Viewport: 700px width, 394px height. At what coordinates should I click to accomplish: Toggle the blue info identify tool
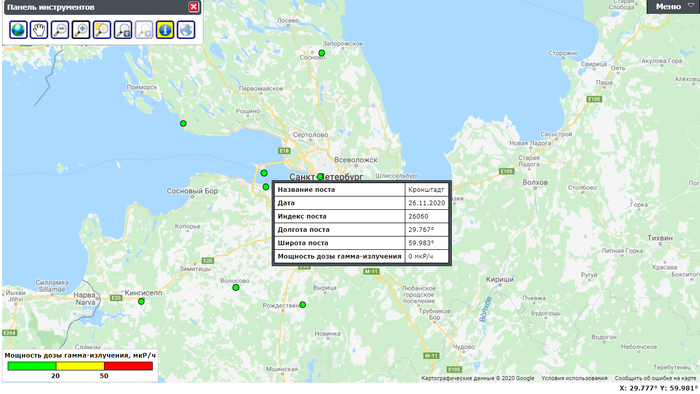pos(165,30)
